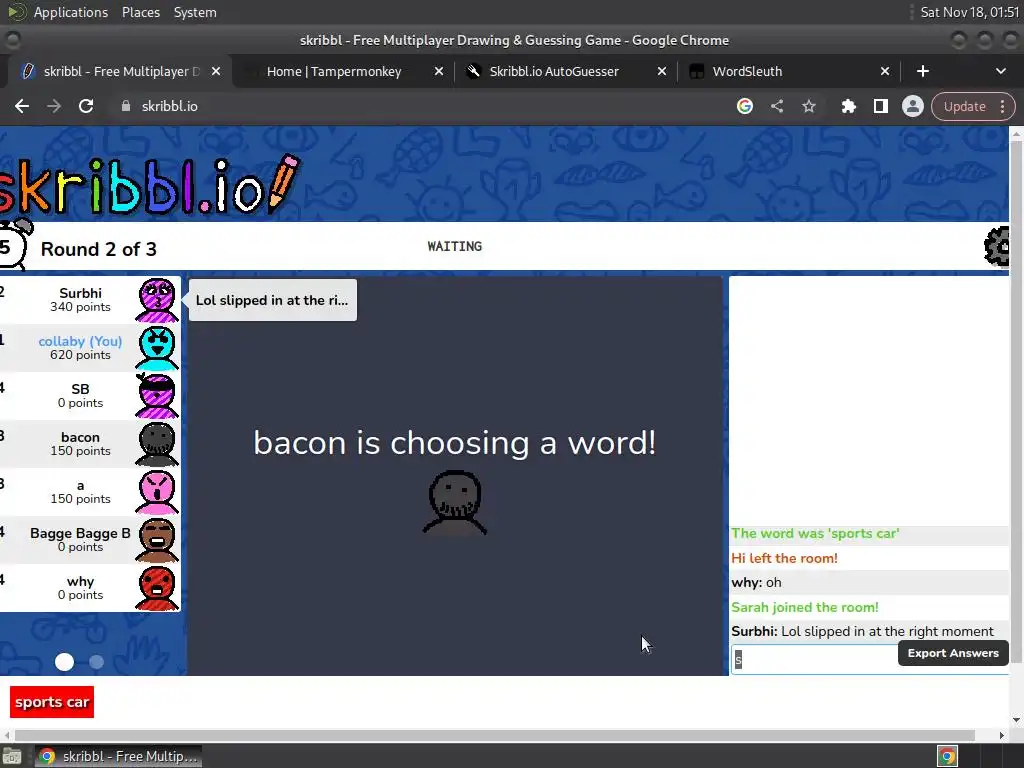
Task: Click Surbhi's purple avatar
Action: (157, 300)
